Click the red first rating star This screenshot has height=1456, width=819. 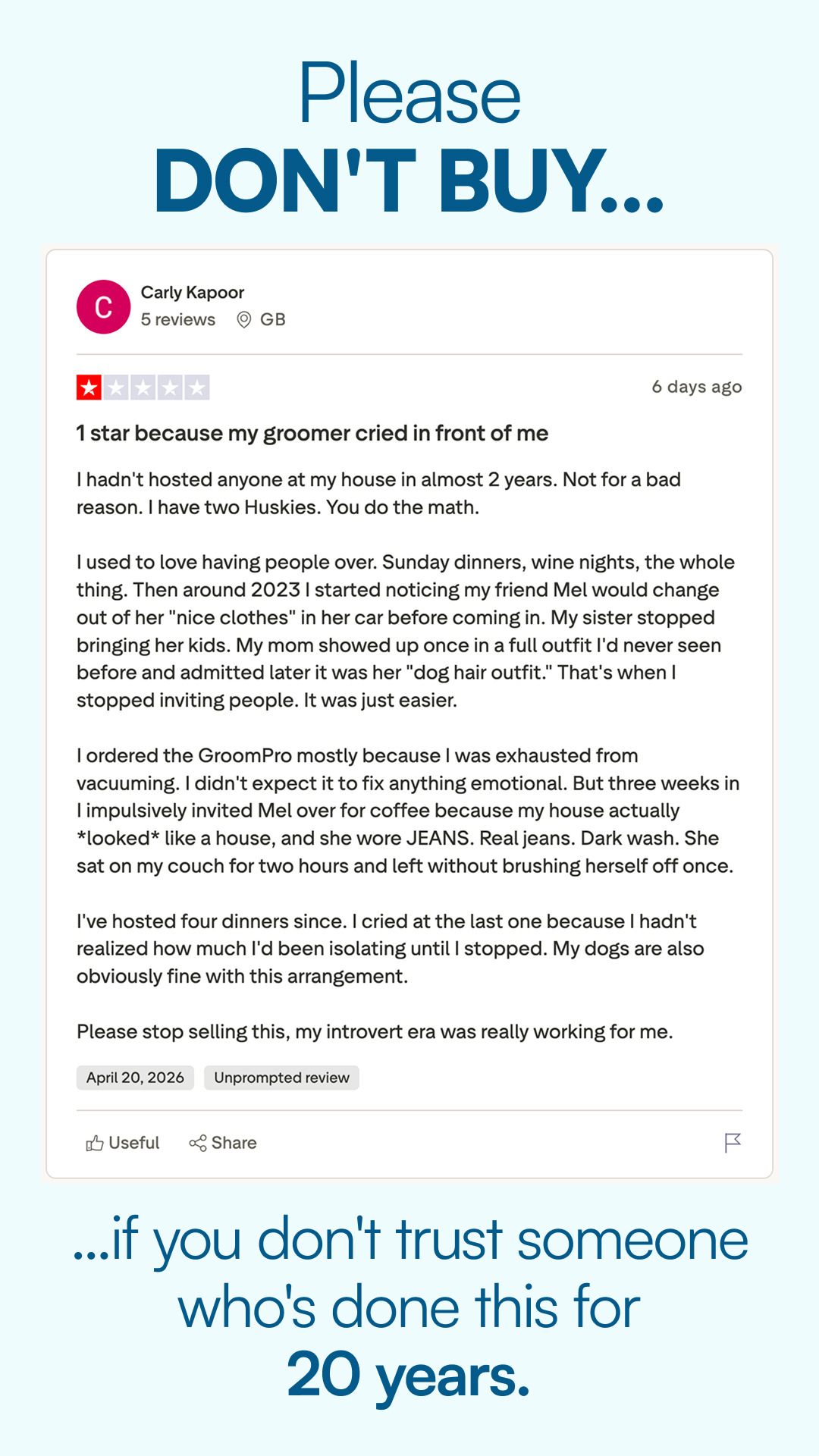[89, 388]
